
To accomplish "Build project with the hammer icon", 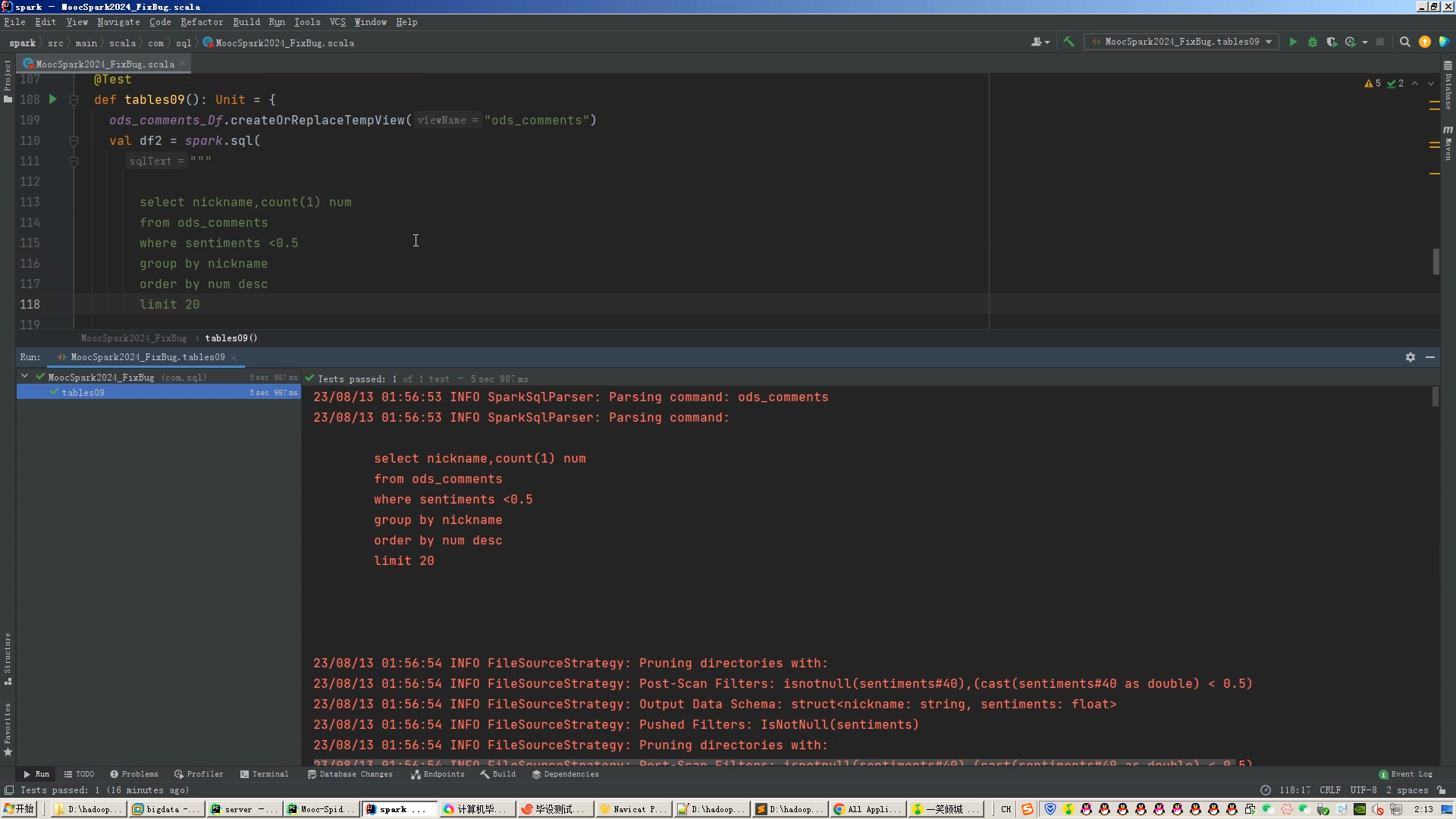I will (x=1068, y=42).
